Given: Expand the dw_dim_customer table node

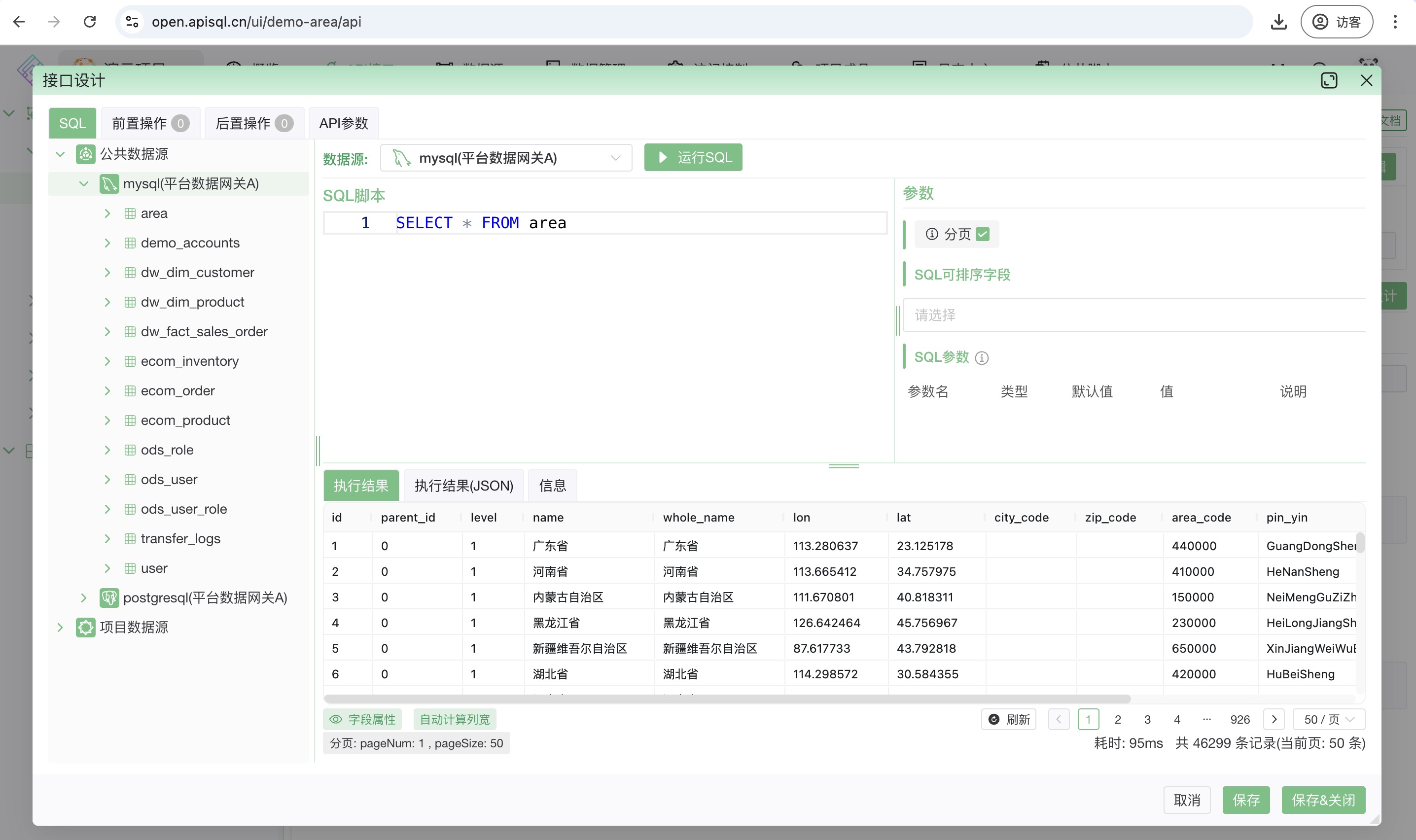Looking at the screenshot, I should (x=107, y=272).
